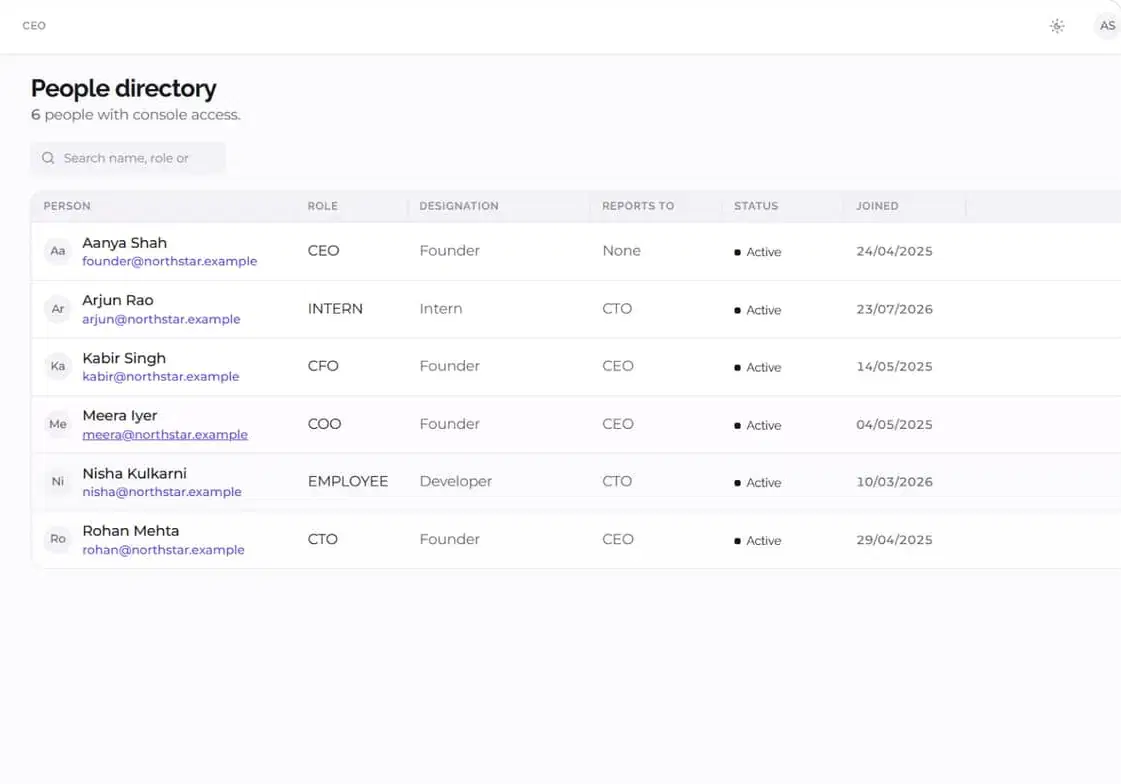
Task: Sort by the ROLE column header
Action: [x=322, y=206]
